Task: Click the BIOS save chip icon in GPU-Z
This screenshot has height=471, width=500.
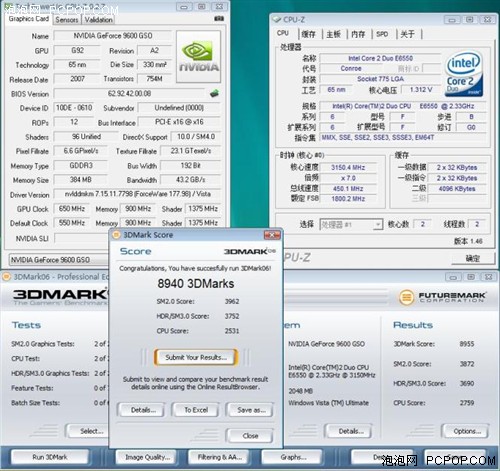Action: coord(214,93)
